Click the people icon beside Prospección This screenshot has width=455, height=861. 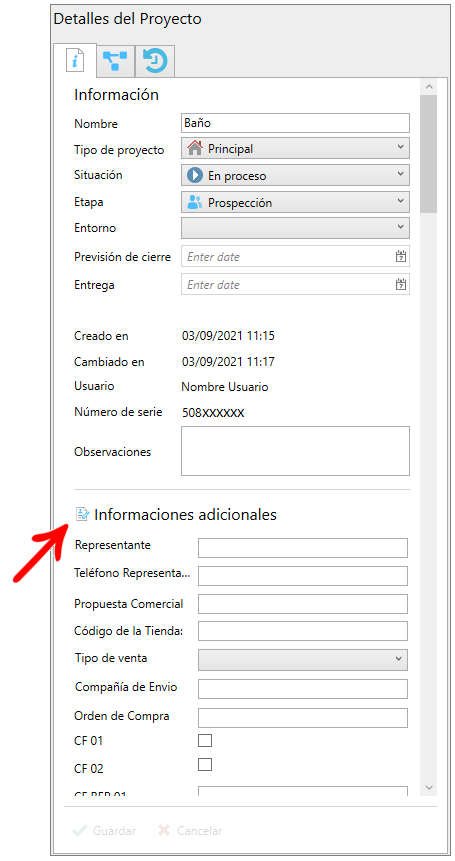tap(195, 202)
